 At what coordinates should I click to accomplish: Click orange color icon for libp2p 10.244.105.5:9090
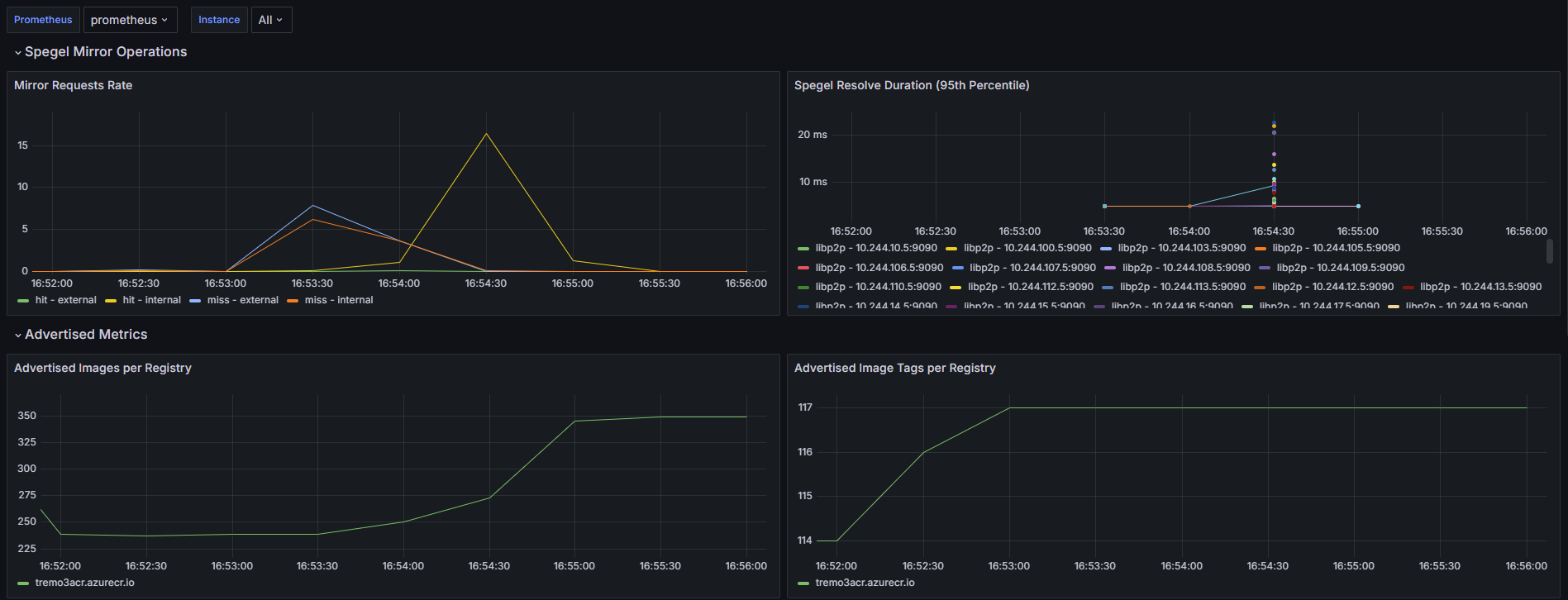coord(1260,249)
